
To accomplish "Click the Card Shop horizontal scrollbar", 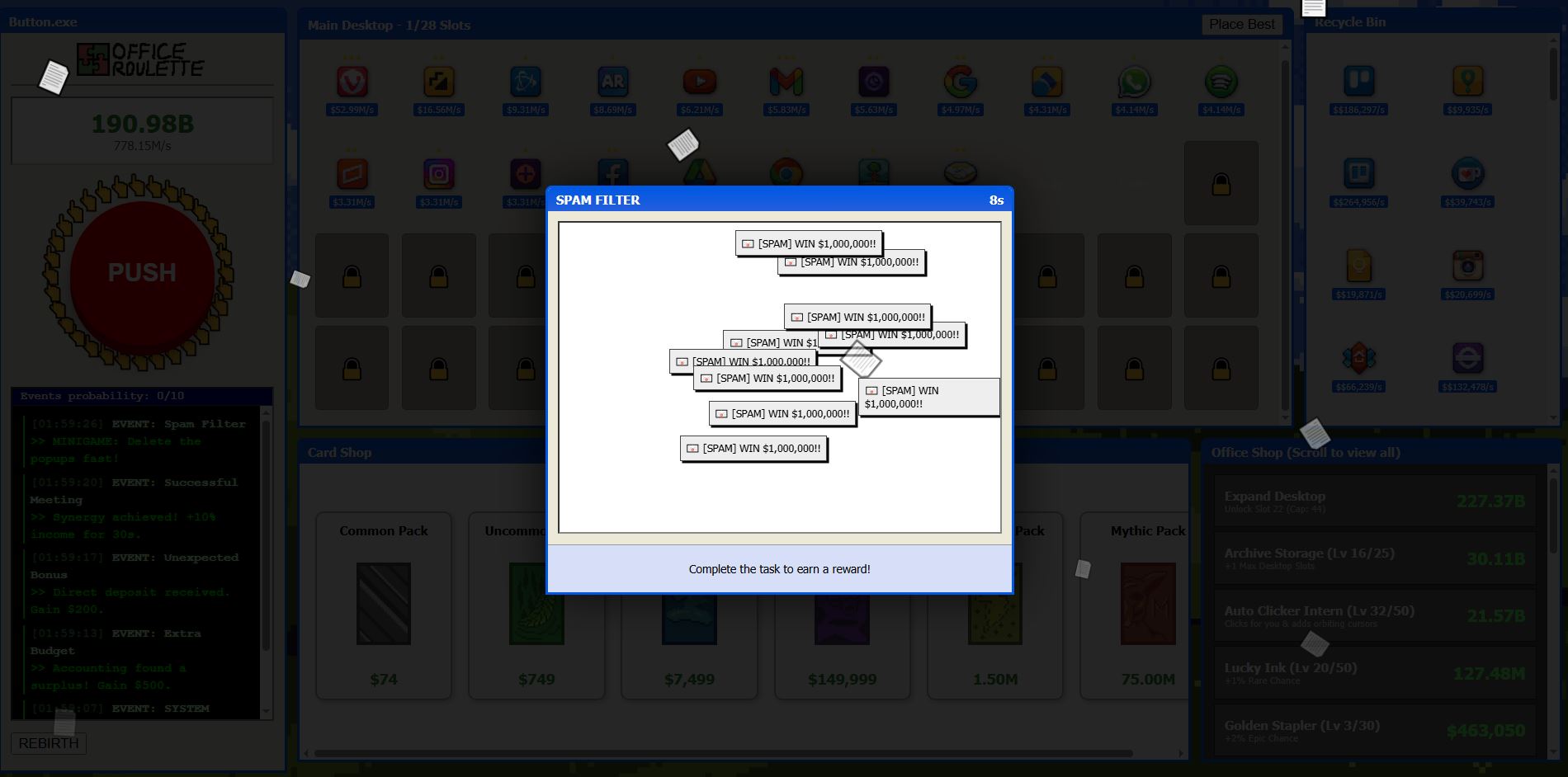I will (x=723, y=753).
